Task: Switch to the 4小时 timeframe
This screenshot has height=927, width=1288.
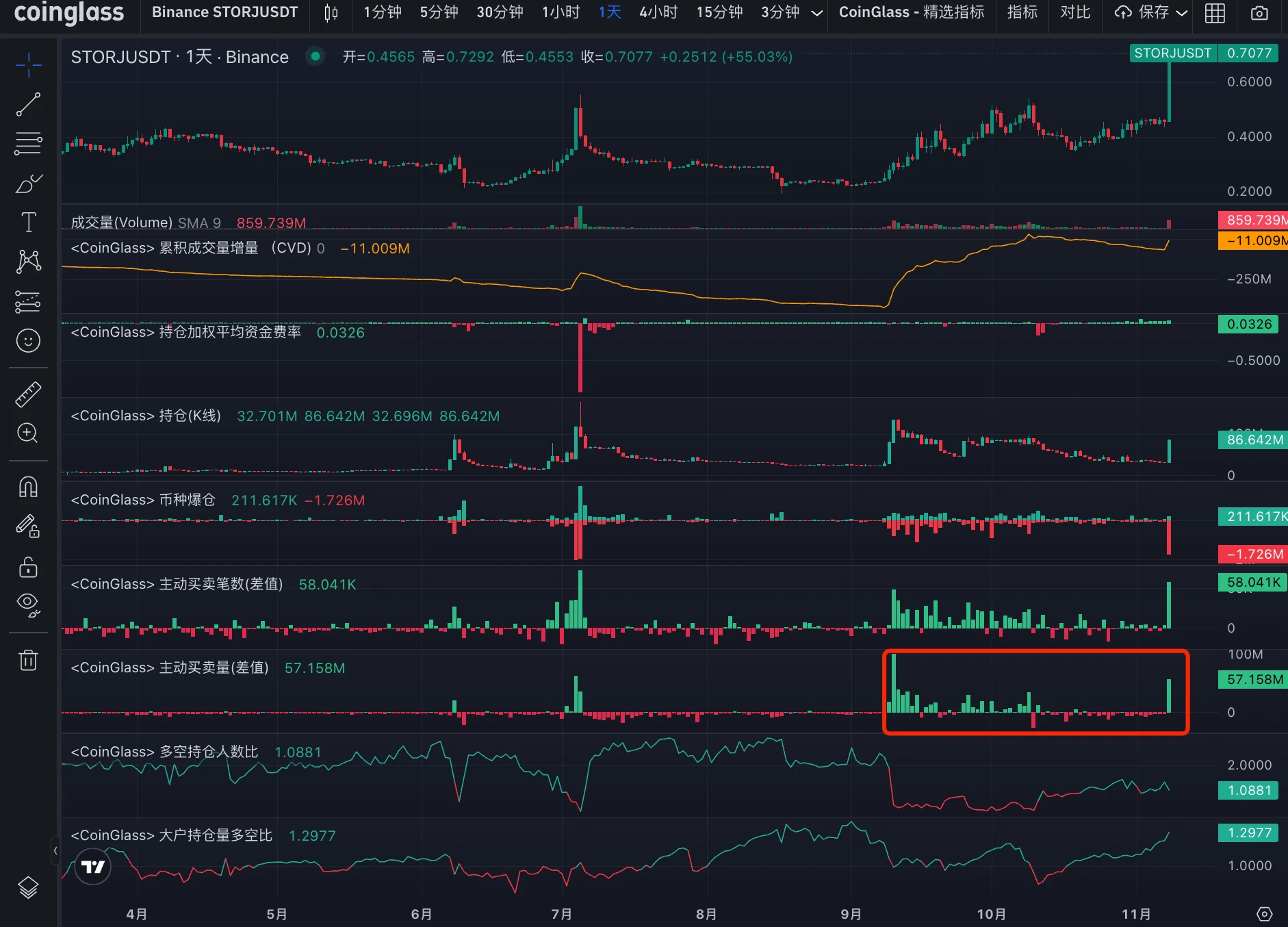Action: pos(658,12)
